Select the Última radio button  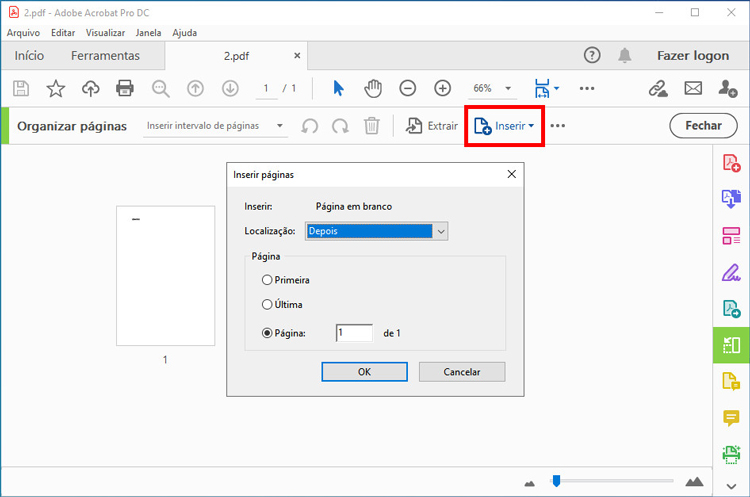[267, 304]
